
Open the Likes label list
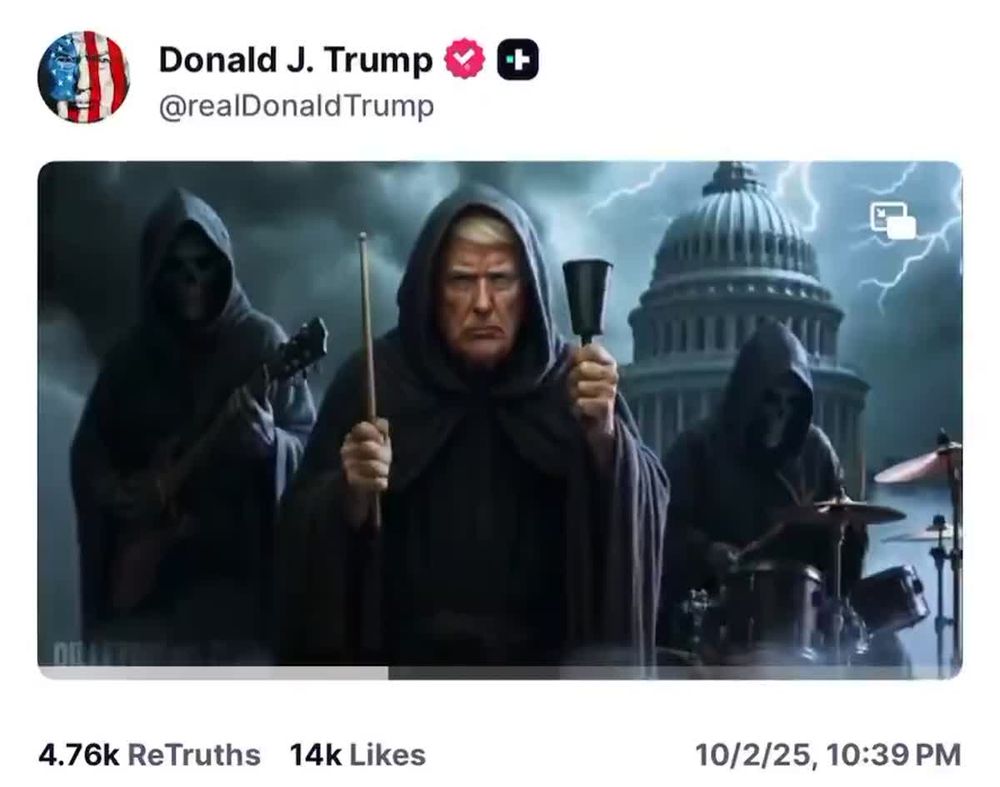click(x=388, y=755)
